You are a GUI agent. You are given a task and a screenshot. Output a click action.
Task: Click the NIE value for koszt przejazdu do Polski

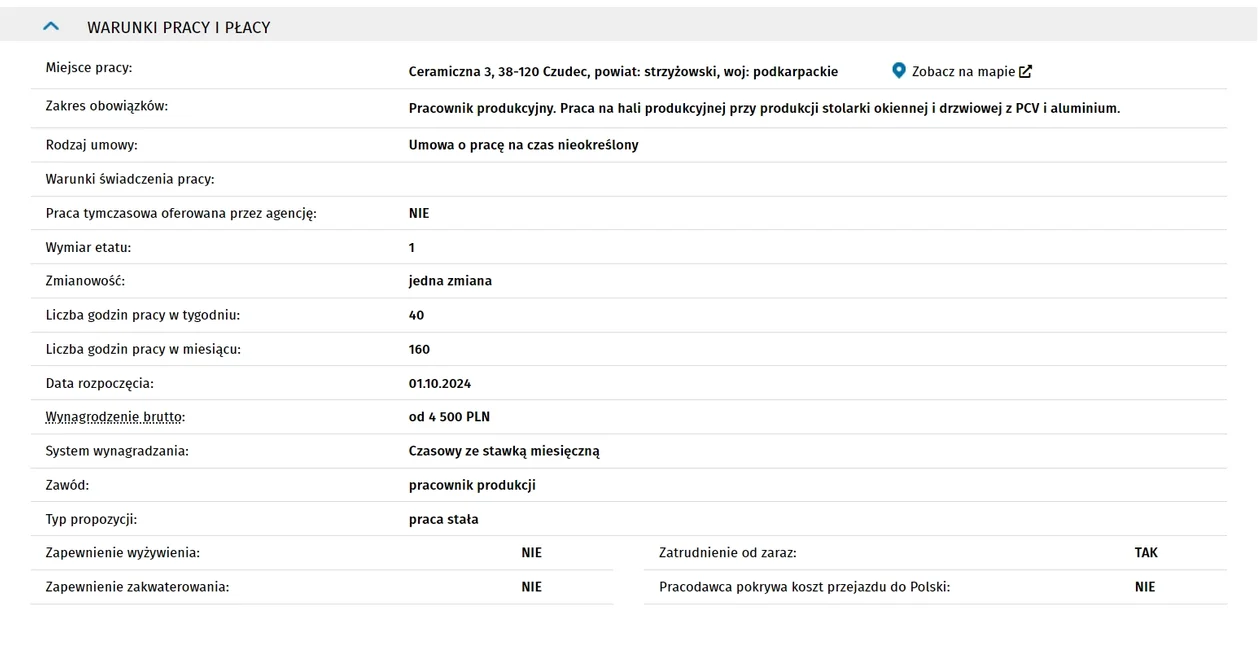(x=1145, y=587)
